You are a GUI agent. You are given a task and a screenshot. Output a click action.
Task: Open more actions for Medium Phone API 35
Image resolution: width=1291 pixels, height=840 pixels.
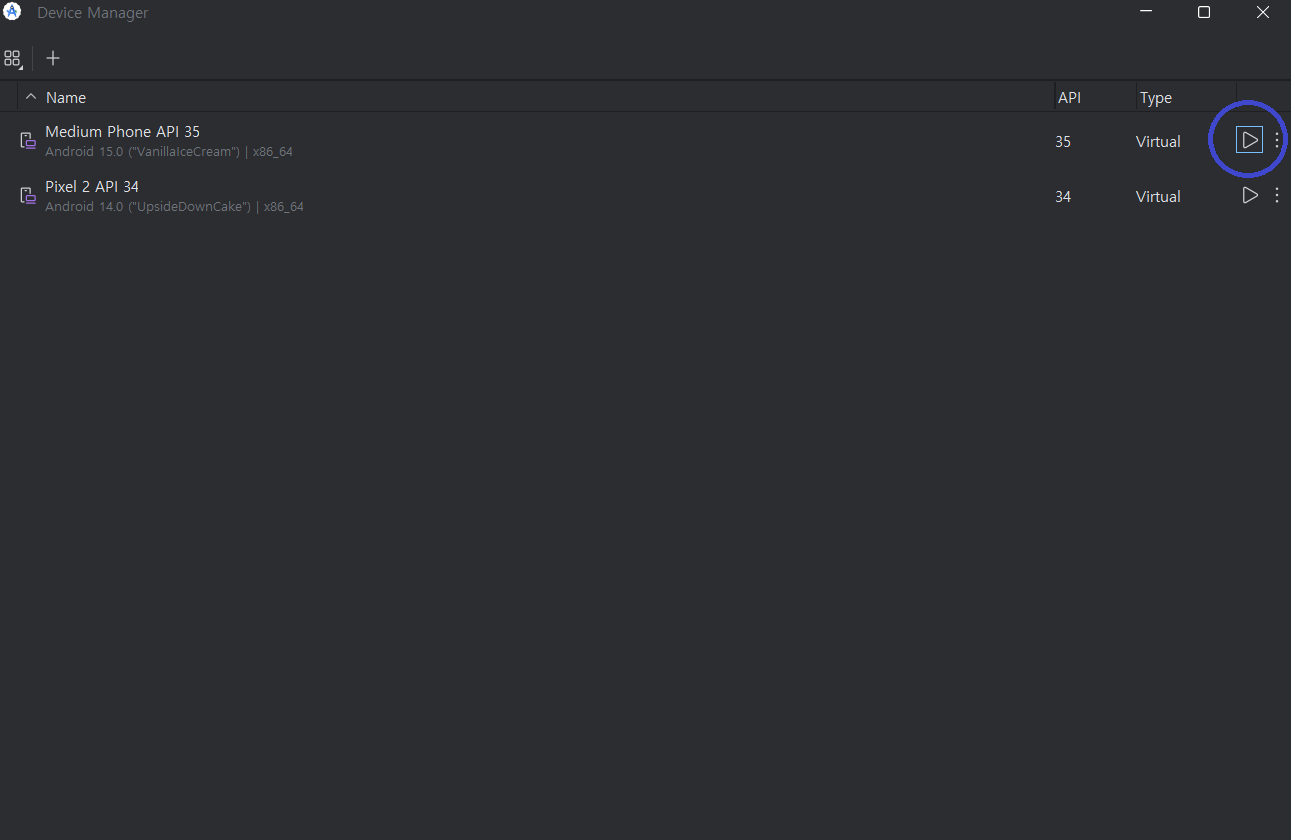point(1276,141)
